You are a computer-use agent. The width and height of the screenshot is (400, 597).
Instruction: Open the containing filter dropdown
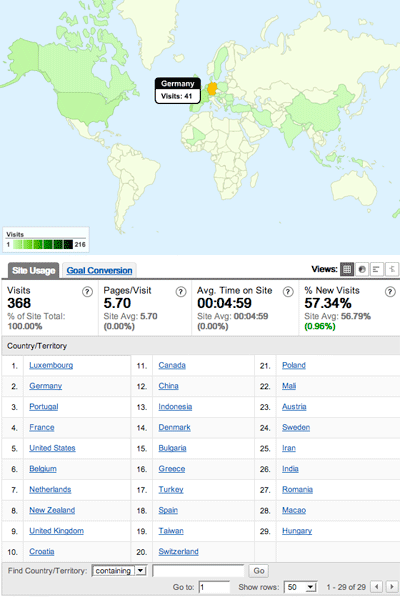coord(119,571)
